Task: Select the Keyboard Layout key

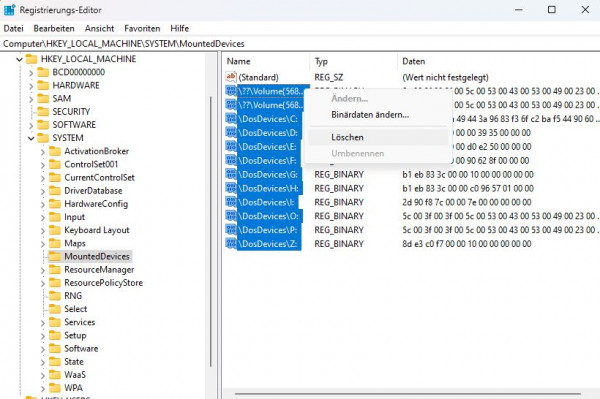Action: click(x=97, y=230)
